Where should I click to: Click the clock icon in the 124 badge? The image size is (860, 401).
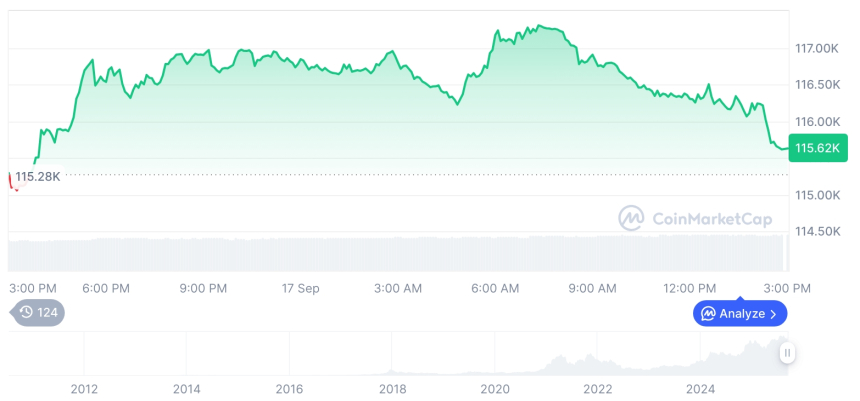(x=26, y=312)
